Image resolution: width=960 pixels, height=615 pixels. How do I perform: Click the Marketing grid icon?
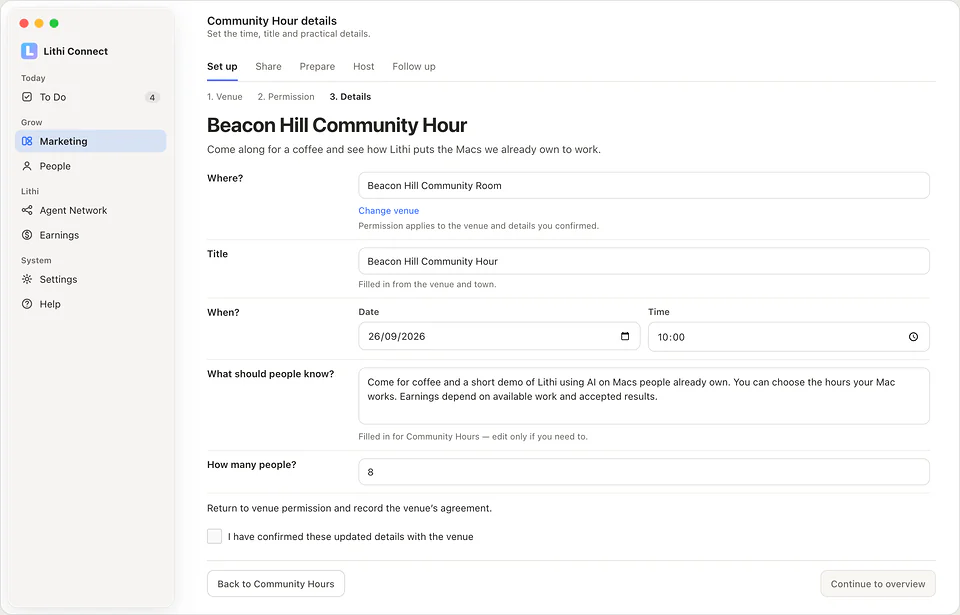pos(27,141)
